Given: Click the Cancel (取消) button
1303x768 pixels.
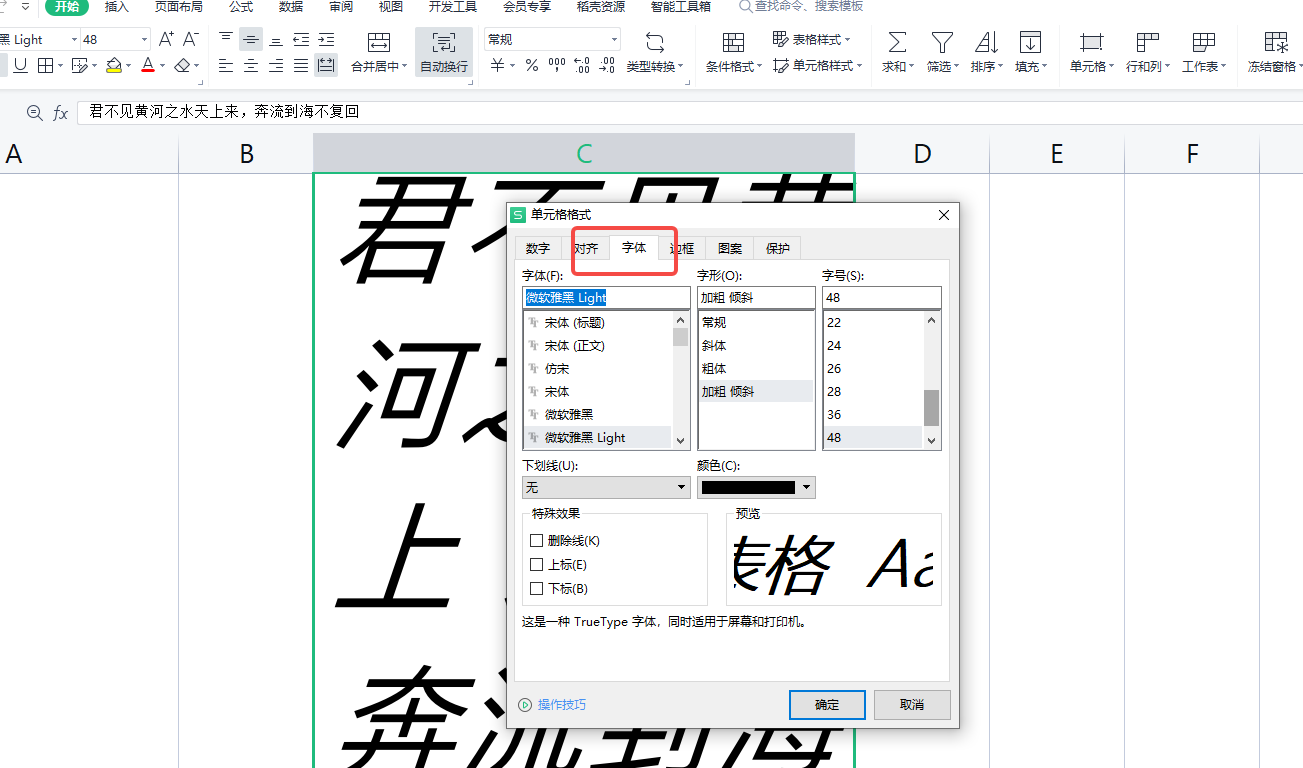Looking at the screenshot, I should [x=911, y=705].
